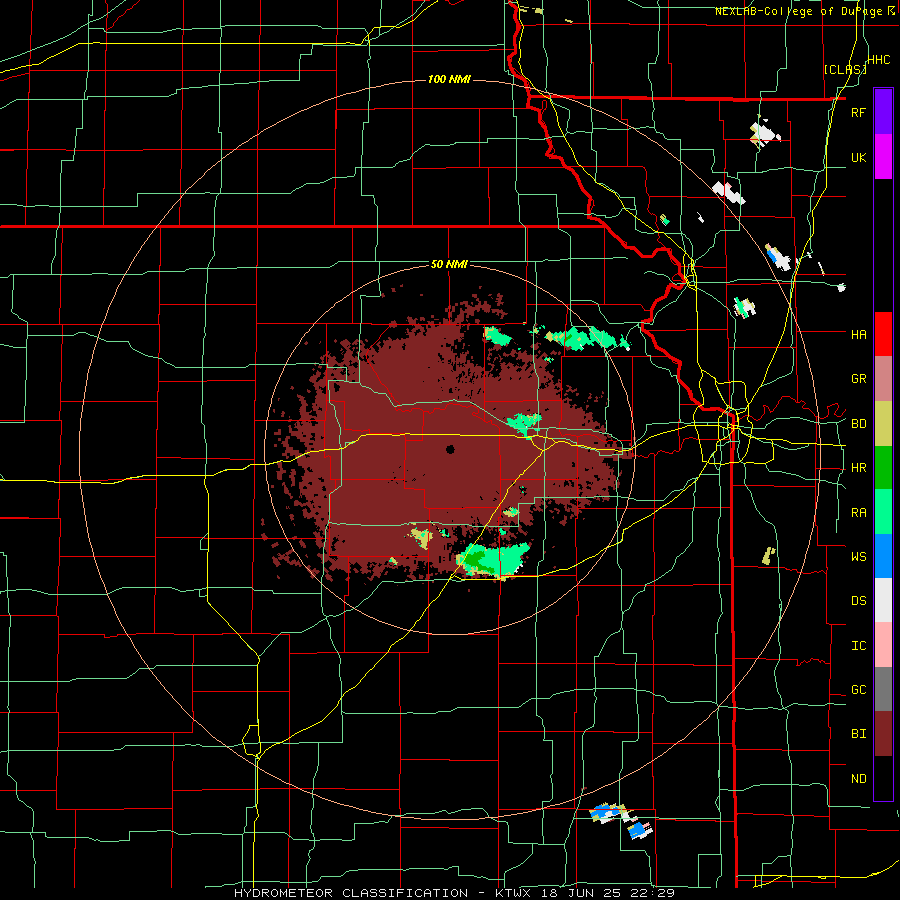This screenshot has height=900, width=900.
Task: Click the "GR" legend label
Action: [x=859, y=379]
